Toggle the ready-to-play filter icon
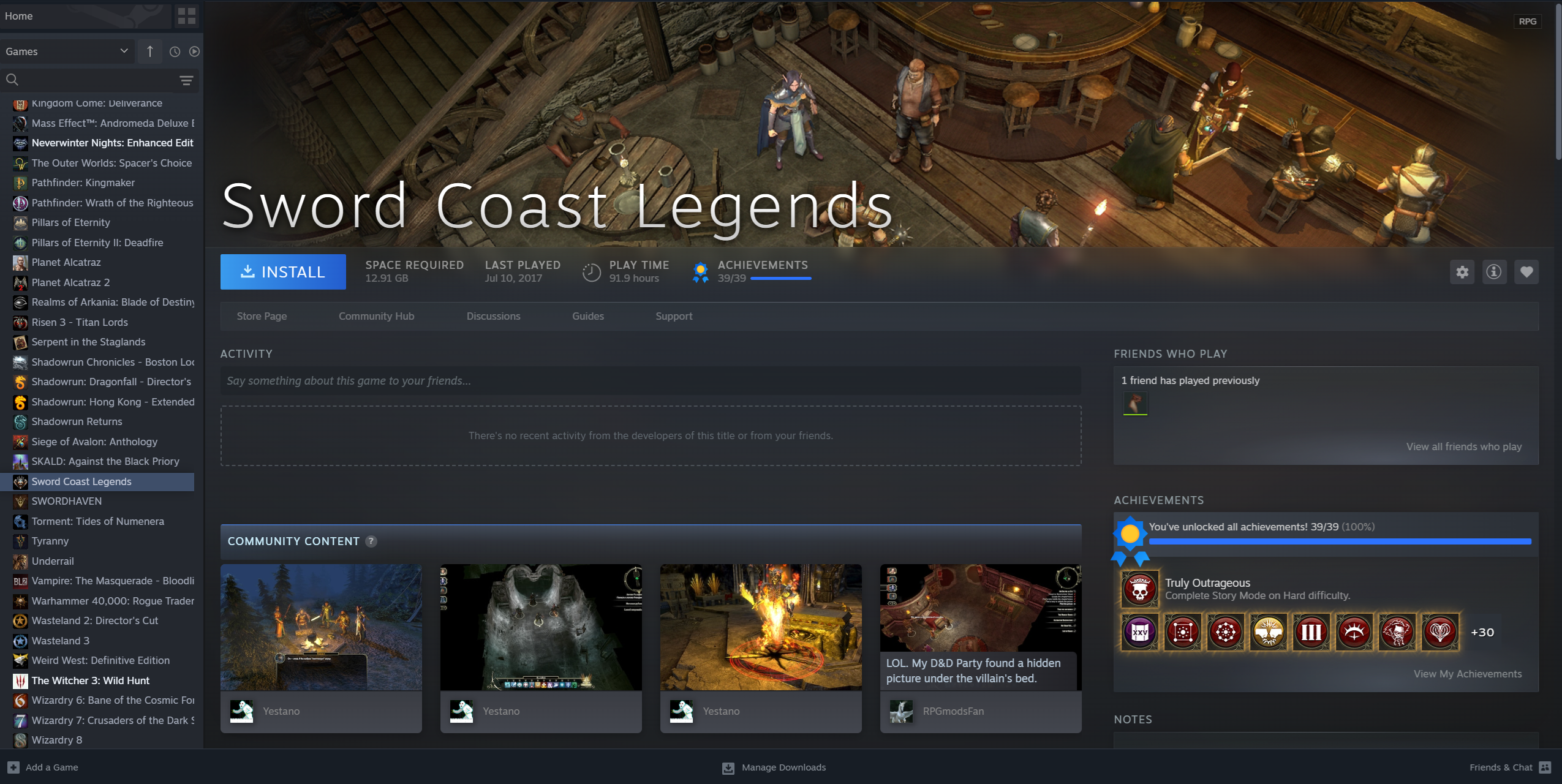 194,51
